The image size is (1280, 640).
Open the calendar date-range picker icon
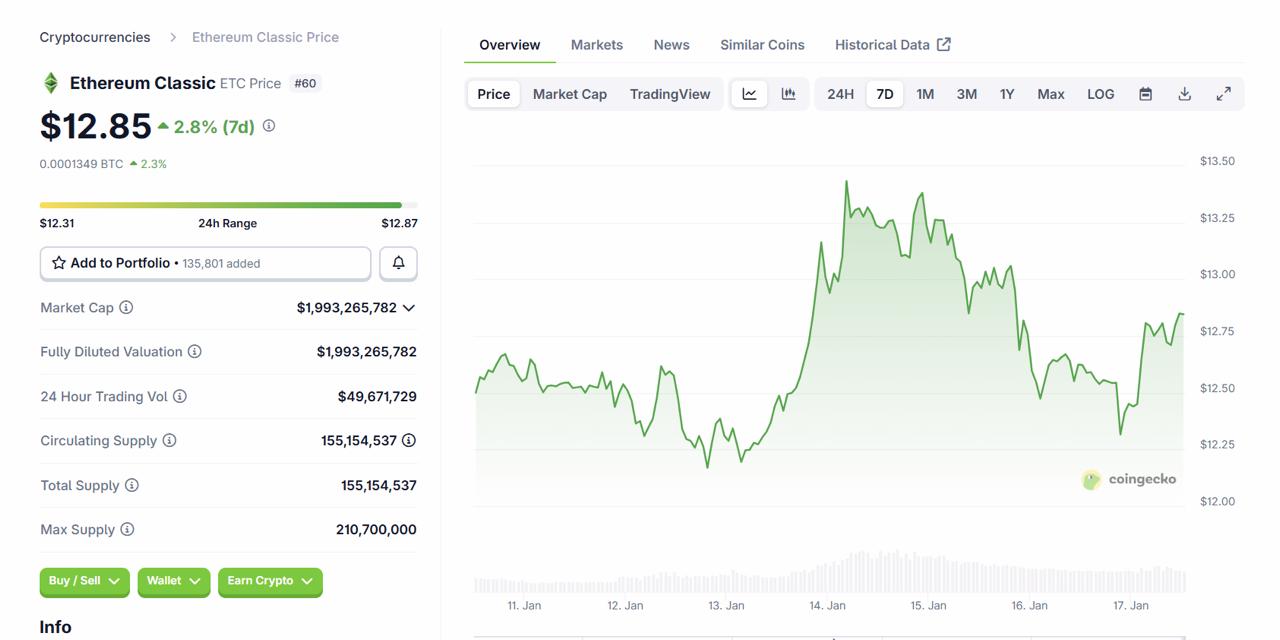point(1144,93)
